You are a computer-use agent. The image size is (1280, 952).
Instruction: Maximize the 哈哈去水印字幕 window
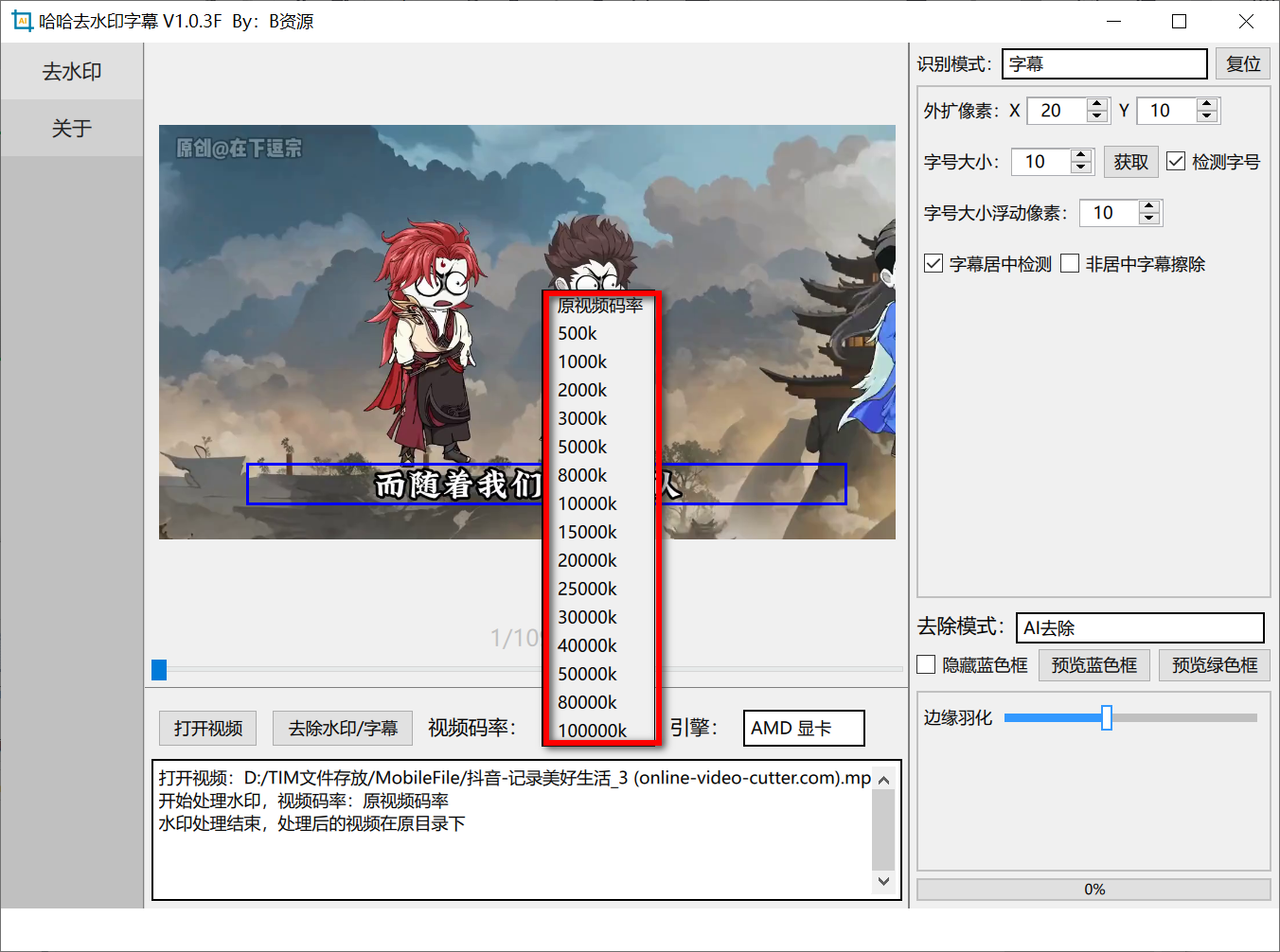tap(1179, 21)
